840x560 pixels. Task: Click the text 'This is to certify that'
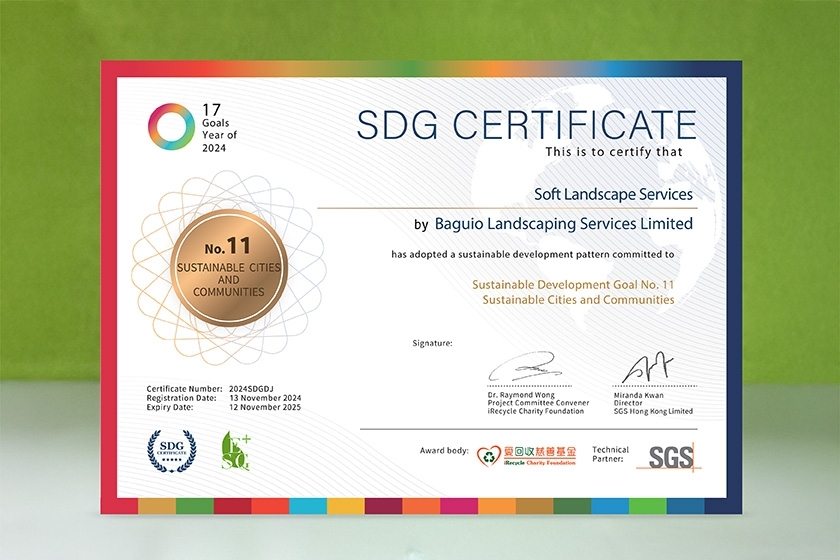[x=614, y=152]
